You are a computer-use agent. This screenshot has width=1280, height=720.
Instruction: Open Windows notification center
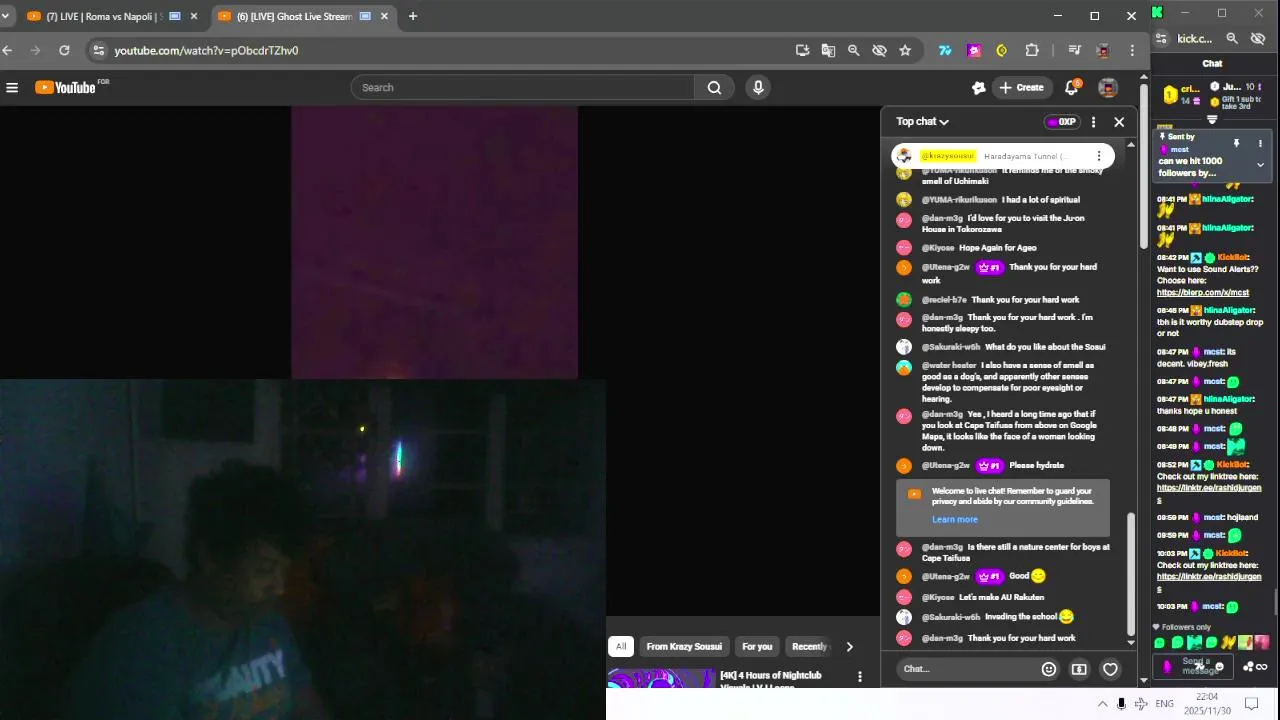point(1250,704)
